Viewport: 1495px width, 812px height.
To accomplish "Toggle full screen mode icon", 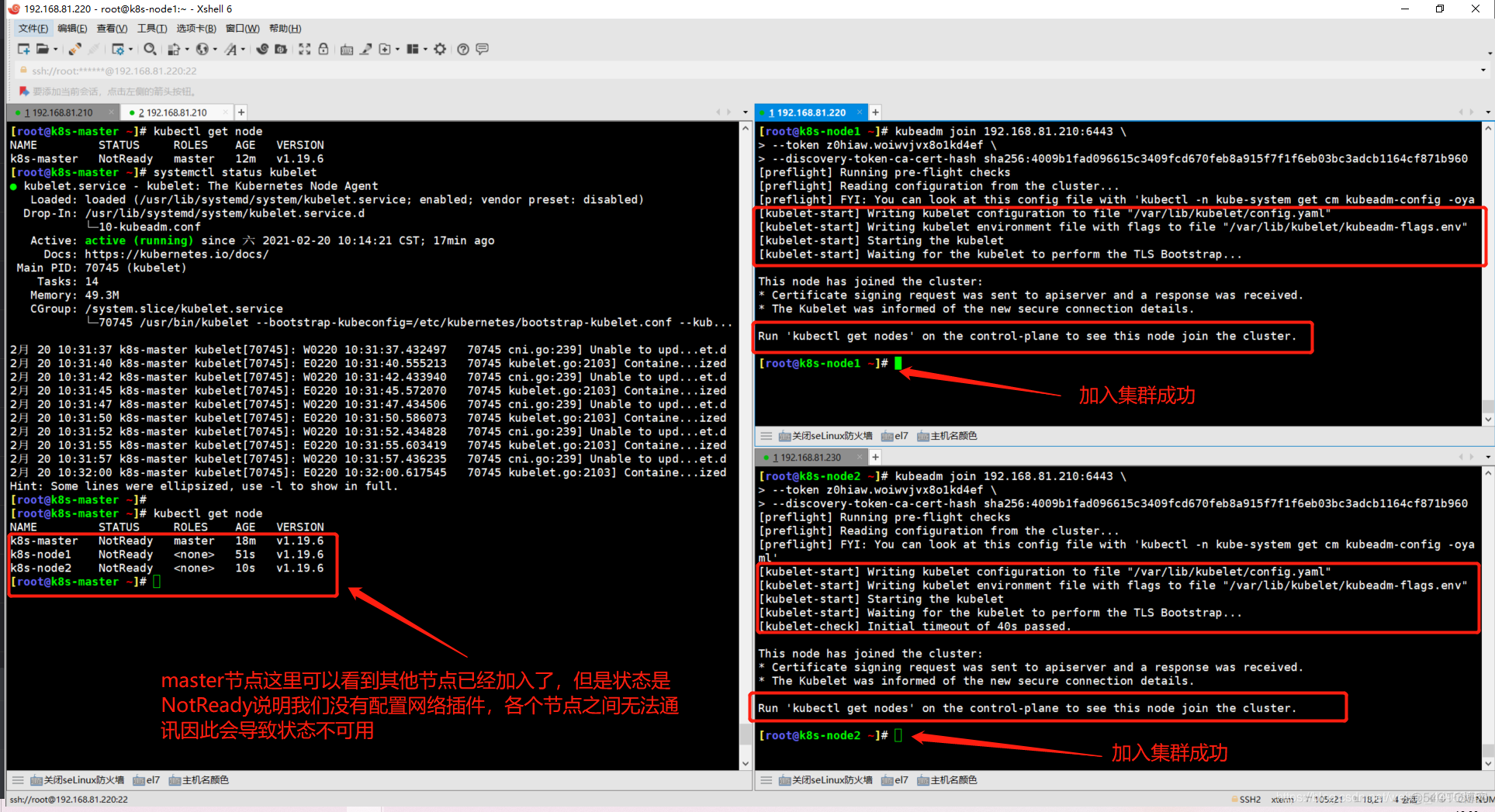I will point(305,49).
